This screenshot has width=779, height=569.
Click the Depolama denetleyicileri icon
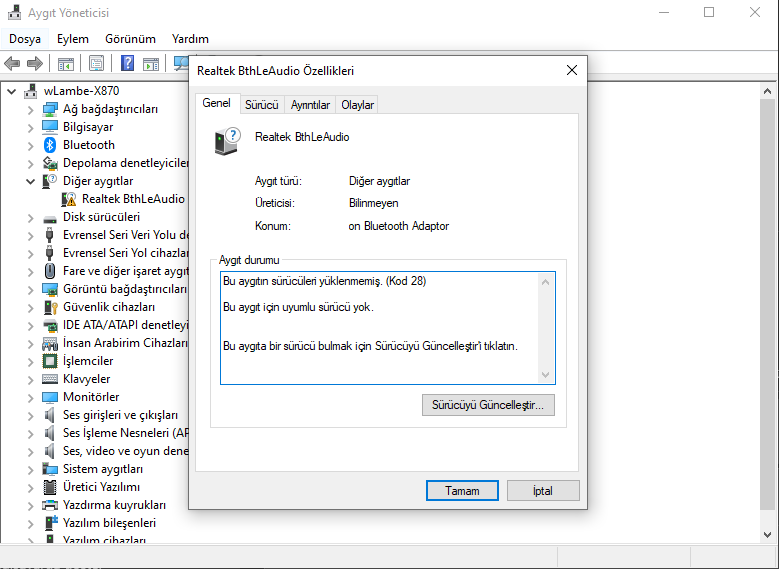click(50, 163)
